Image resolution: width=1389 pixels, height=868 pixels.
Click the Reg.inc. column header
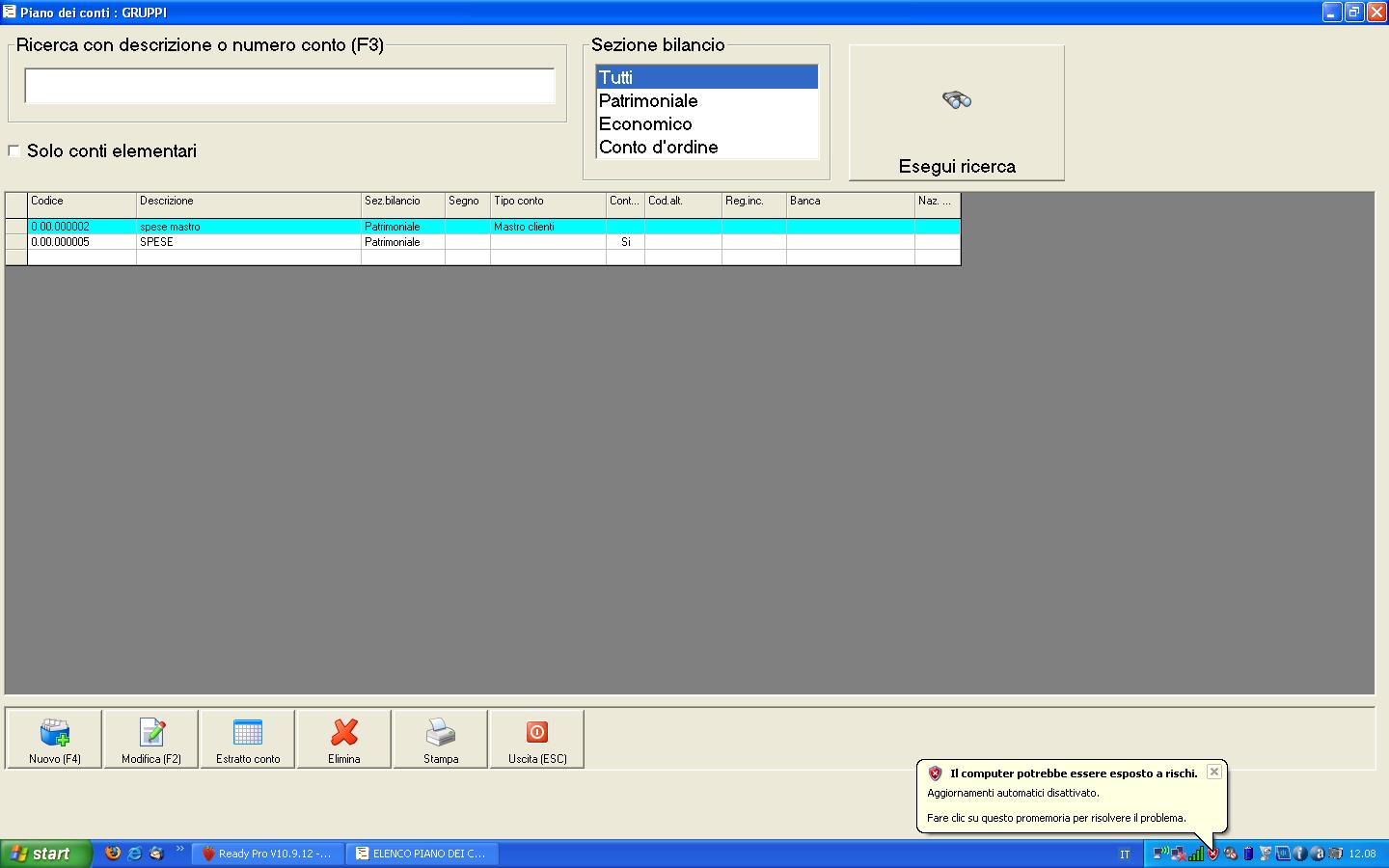tap(754, 204)
